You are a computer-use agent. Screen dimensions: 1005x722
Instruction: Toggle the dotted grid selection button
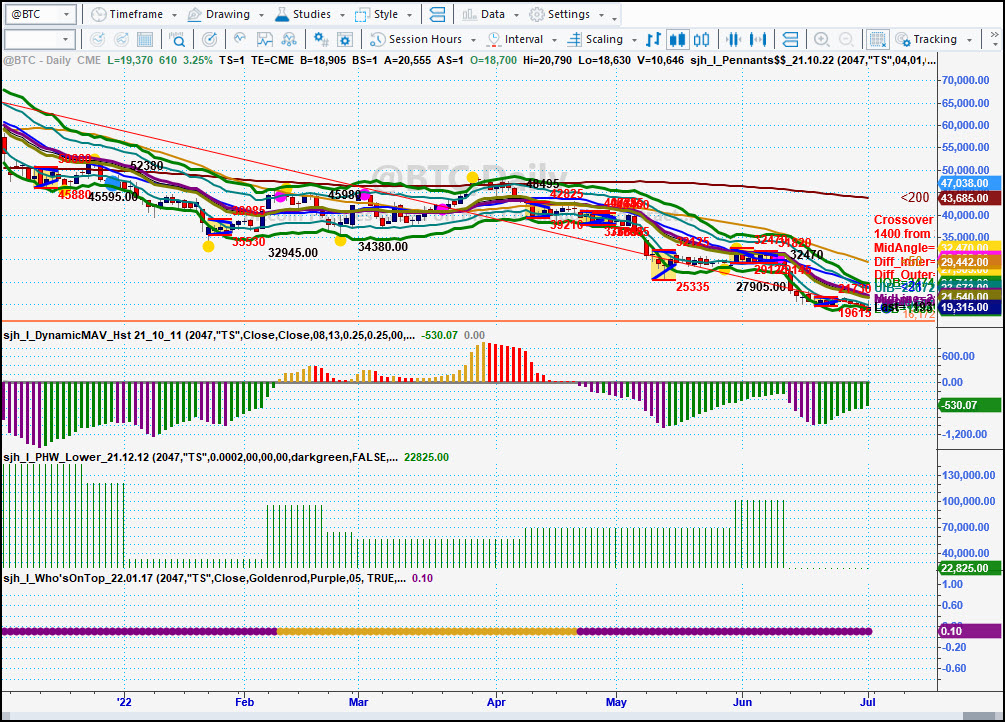click(x=877, y=40)
